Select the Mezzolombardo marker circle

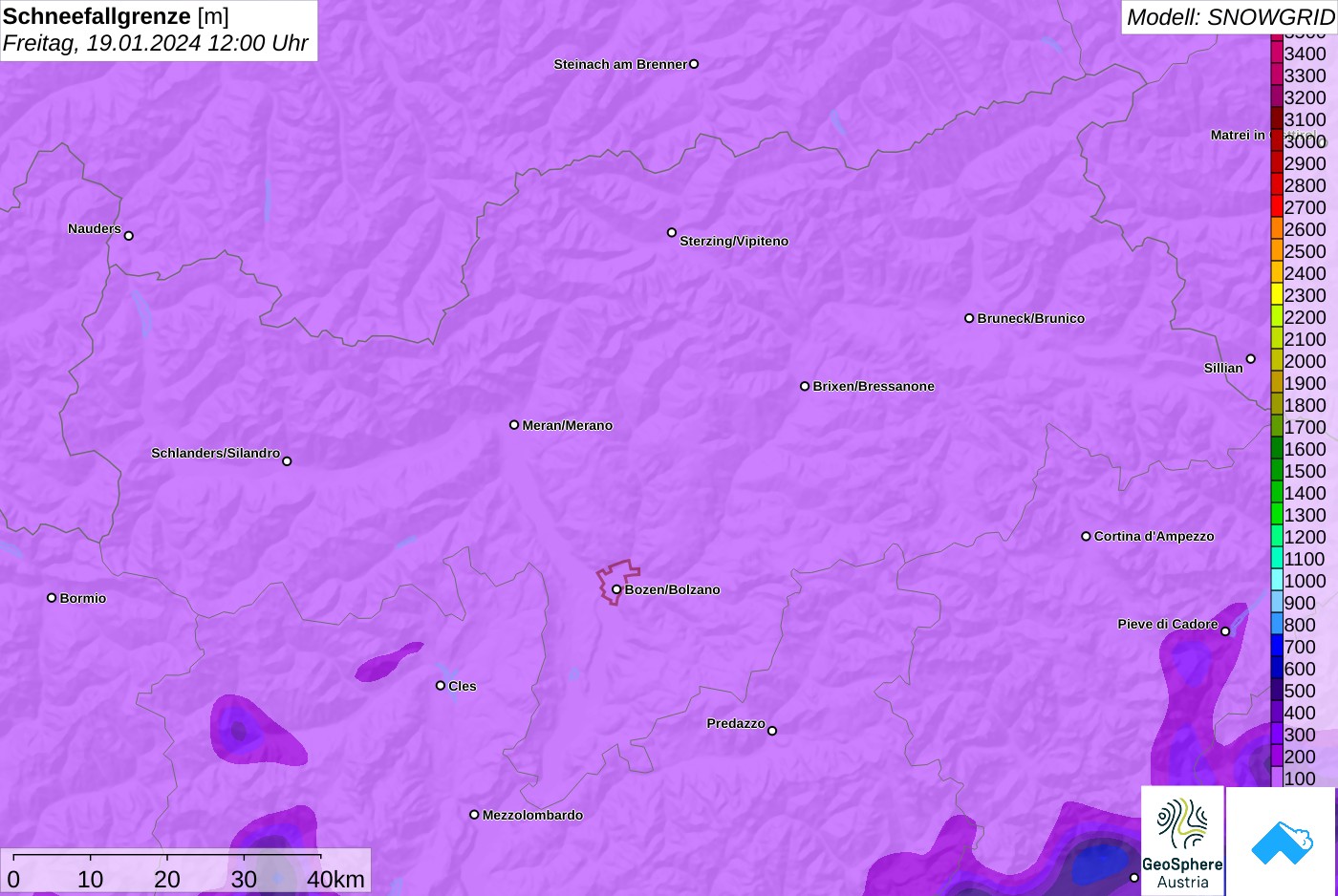click(474, 815)
